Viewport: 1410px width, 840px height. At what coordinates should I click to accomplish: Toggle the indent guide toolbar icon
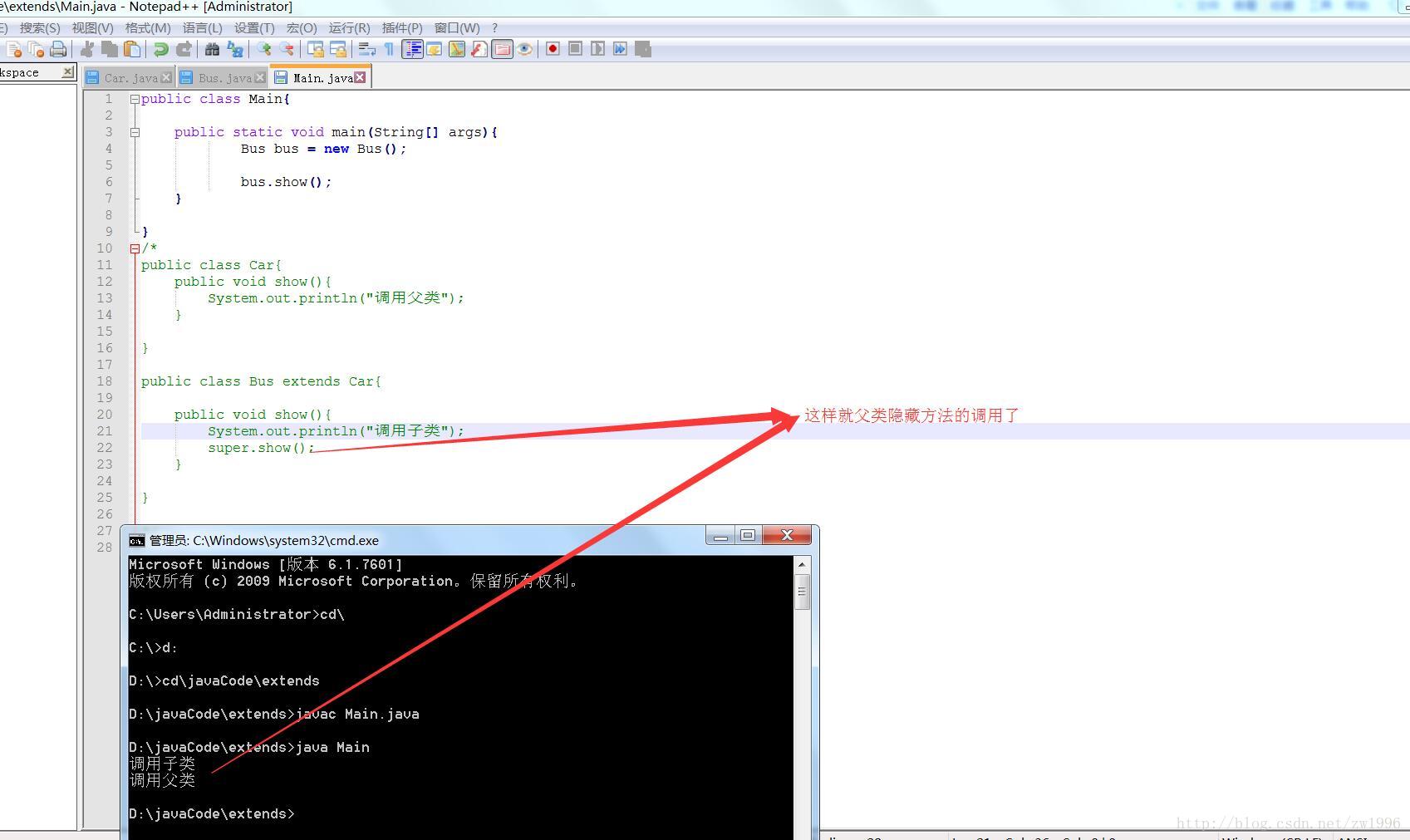412,49
